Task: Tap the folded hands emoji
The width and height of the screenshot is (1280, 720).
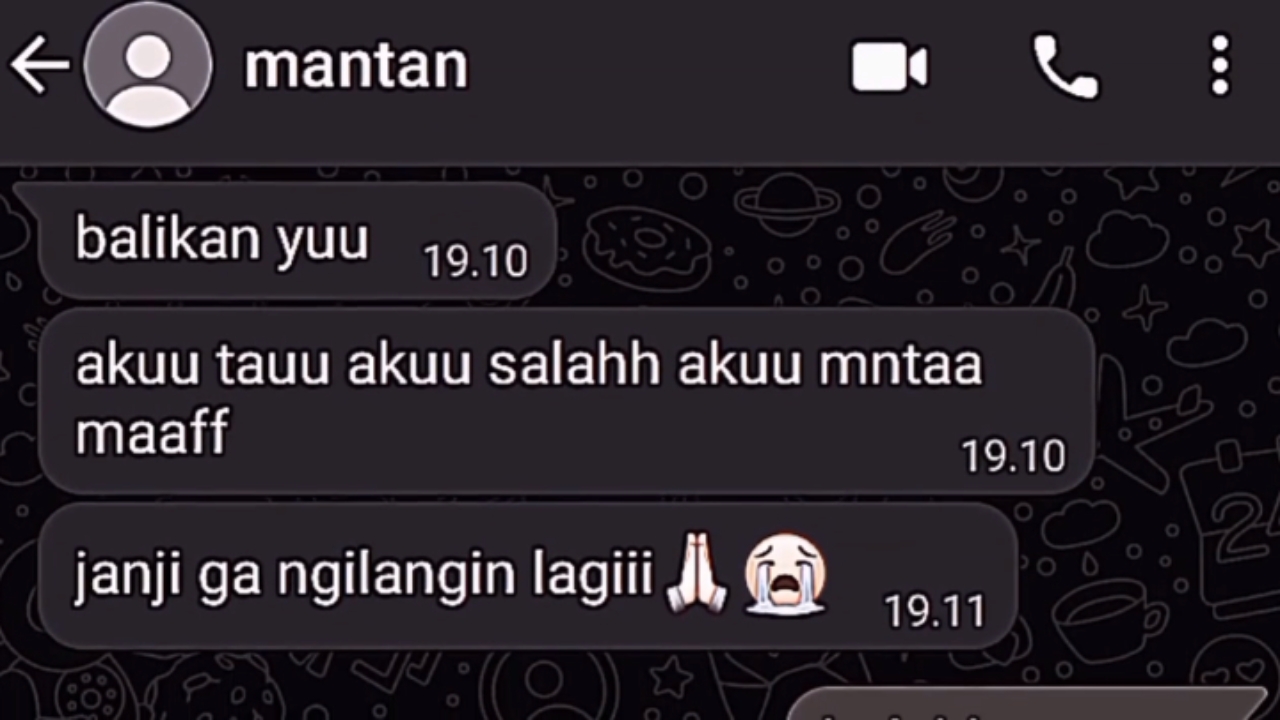Action: coord(696,574)
